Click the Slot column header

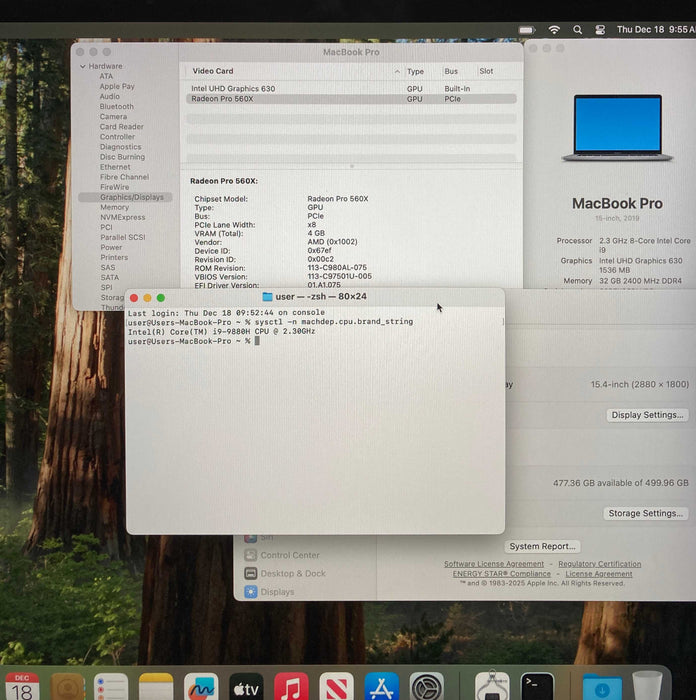(486, 71)
